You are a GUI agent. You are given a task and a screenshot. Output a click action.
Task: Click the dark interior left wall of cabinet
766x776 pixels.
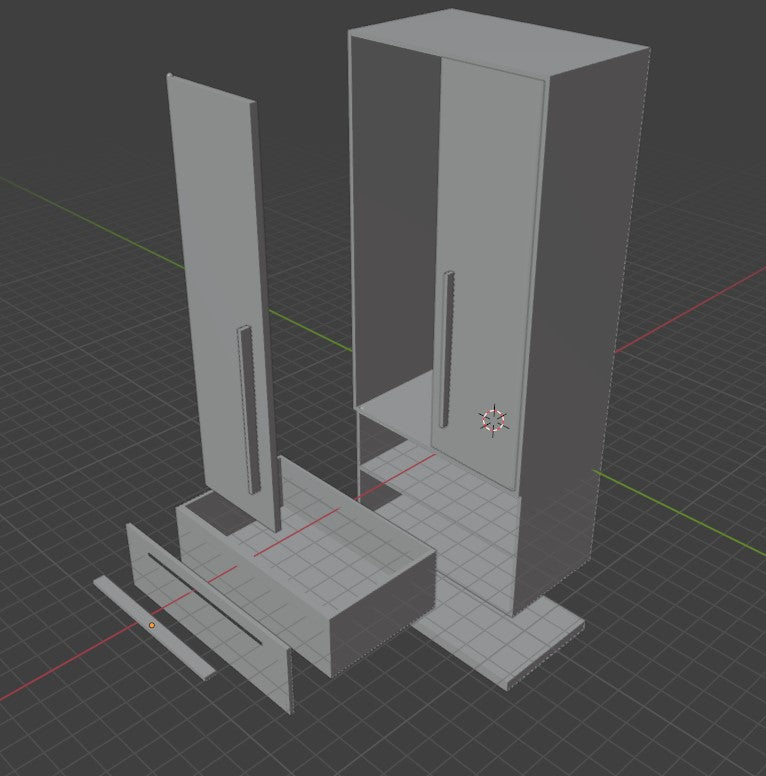393,218
